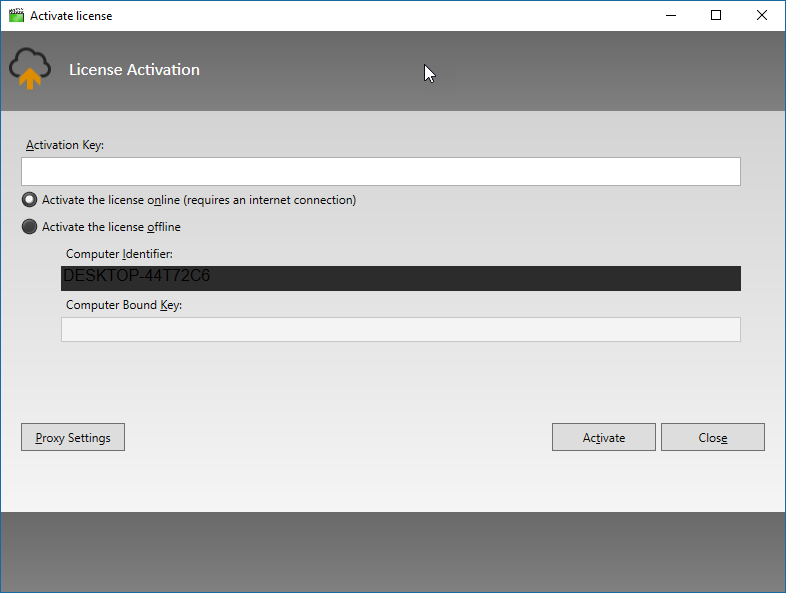Click the "Activate the license offline" label text
The image size is (786, 593).
click(111, 227)
